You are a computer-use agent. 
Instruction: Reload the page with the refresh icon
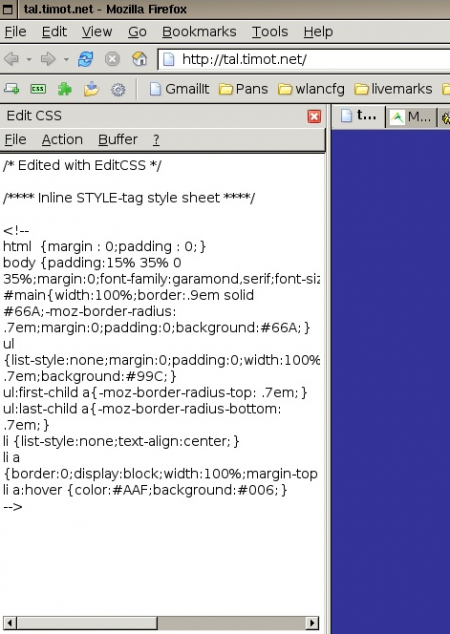[x=86, y=59]
